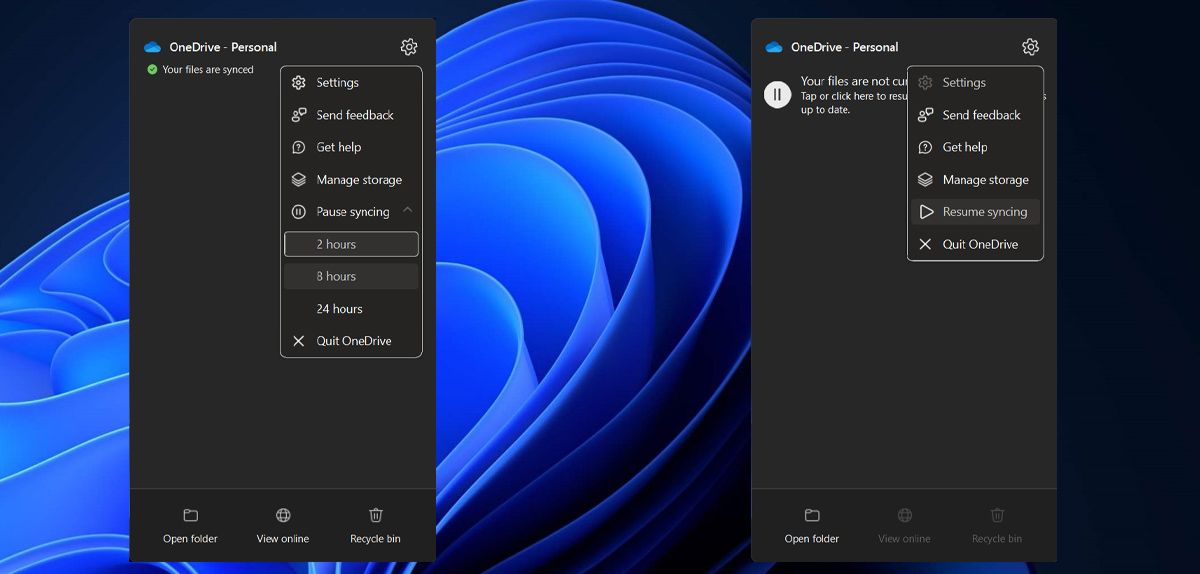The width and height of the screenshot is (1200, 574).
Task: Select Send feedback in the right menu
Action: [x=980, y=115]
